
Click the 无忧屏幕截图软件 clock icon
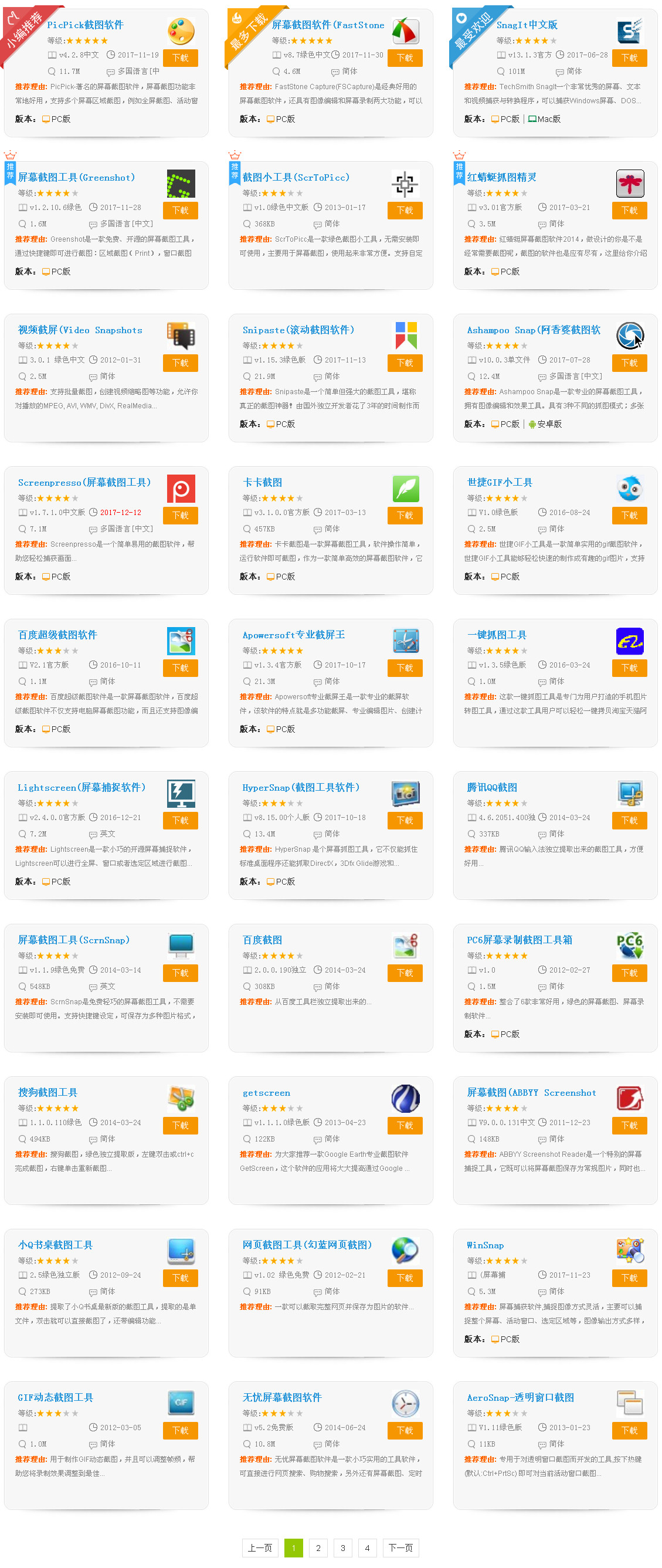coord(405,1404)
